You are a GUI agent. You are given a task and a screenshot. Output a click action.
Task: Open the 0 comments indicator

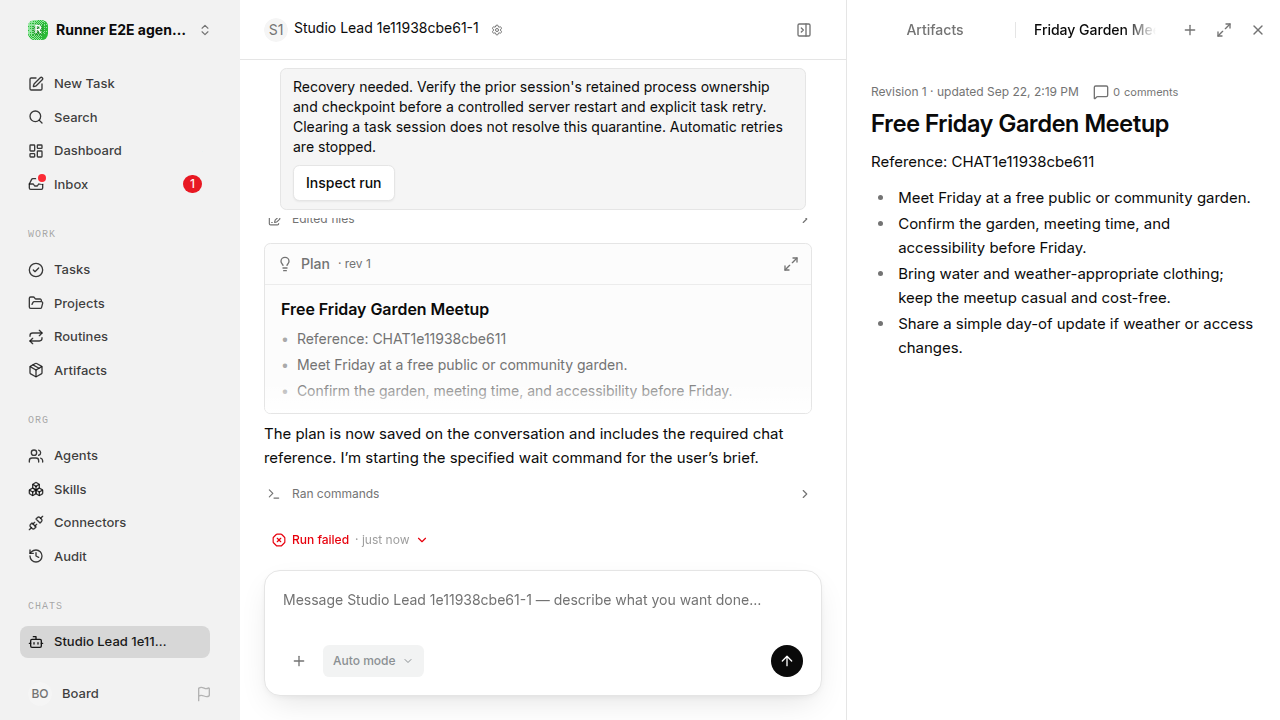point(1135,92)
